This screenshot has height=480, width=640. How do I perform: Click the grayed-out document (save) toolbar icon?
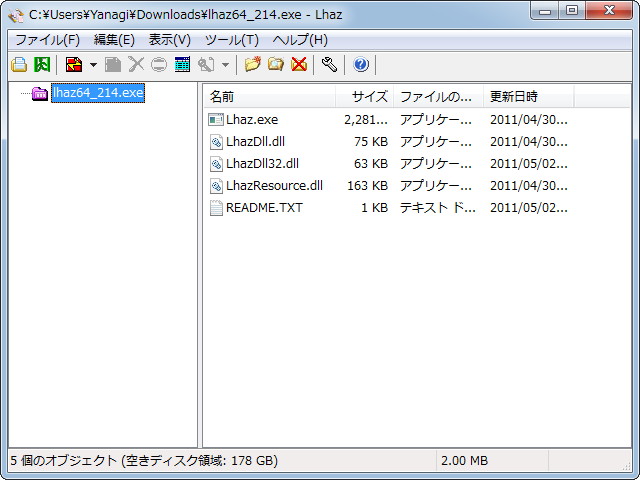[x=113, y=64]
